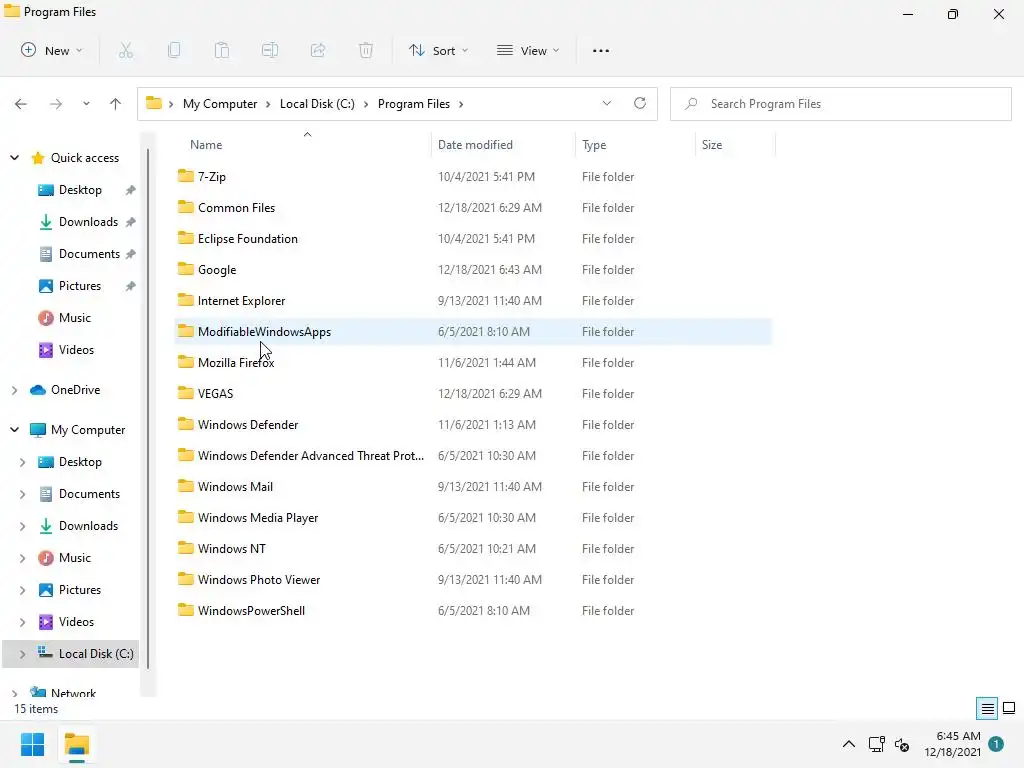Click the Copy icon in toolbar

[x=174, y=50]
